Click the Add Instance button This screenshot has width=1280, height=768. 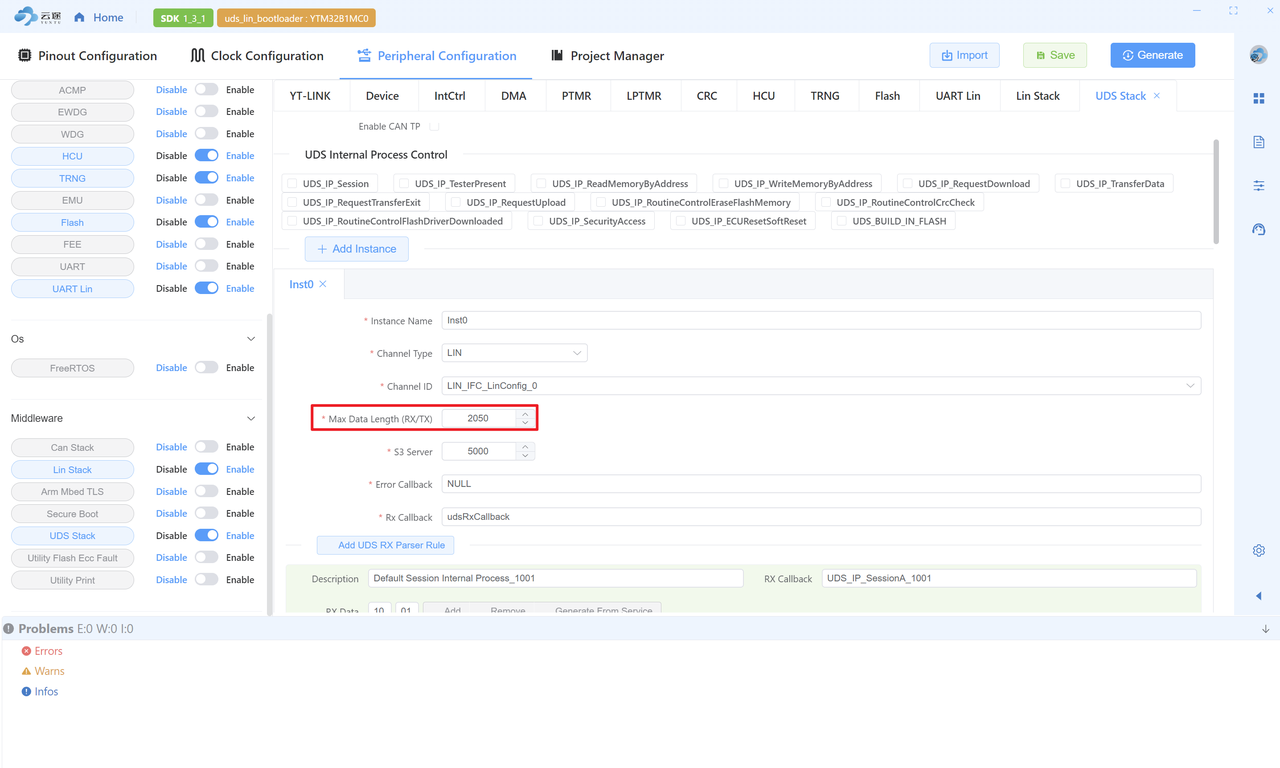pyautogui.click(x=357, y=249)
